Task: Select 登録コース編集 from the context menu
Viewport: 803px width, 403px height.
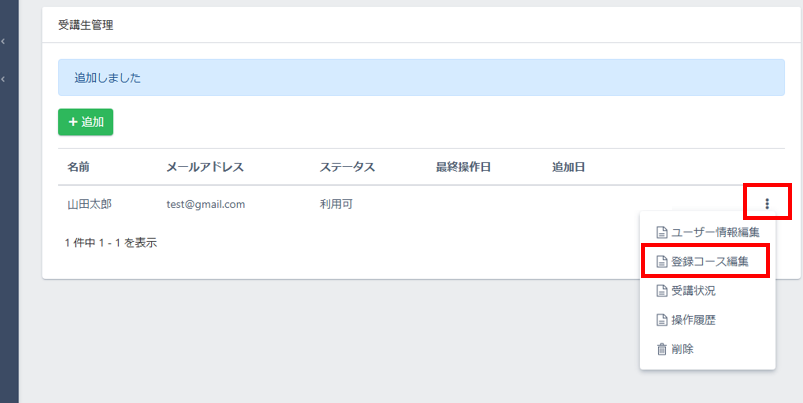Action: (707, 262)
